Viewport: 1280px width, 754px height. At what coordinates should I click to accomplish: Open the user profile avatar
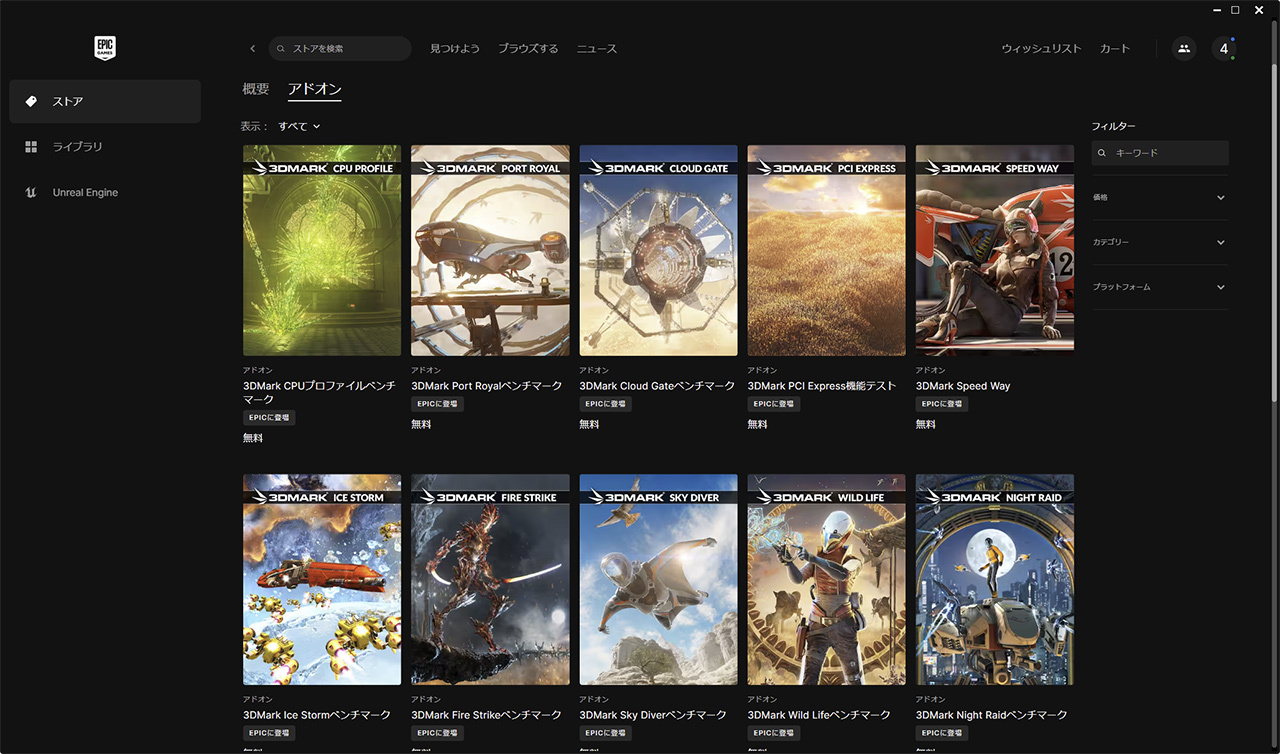pyautogui.click(x=1223, y=49)
